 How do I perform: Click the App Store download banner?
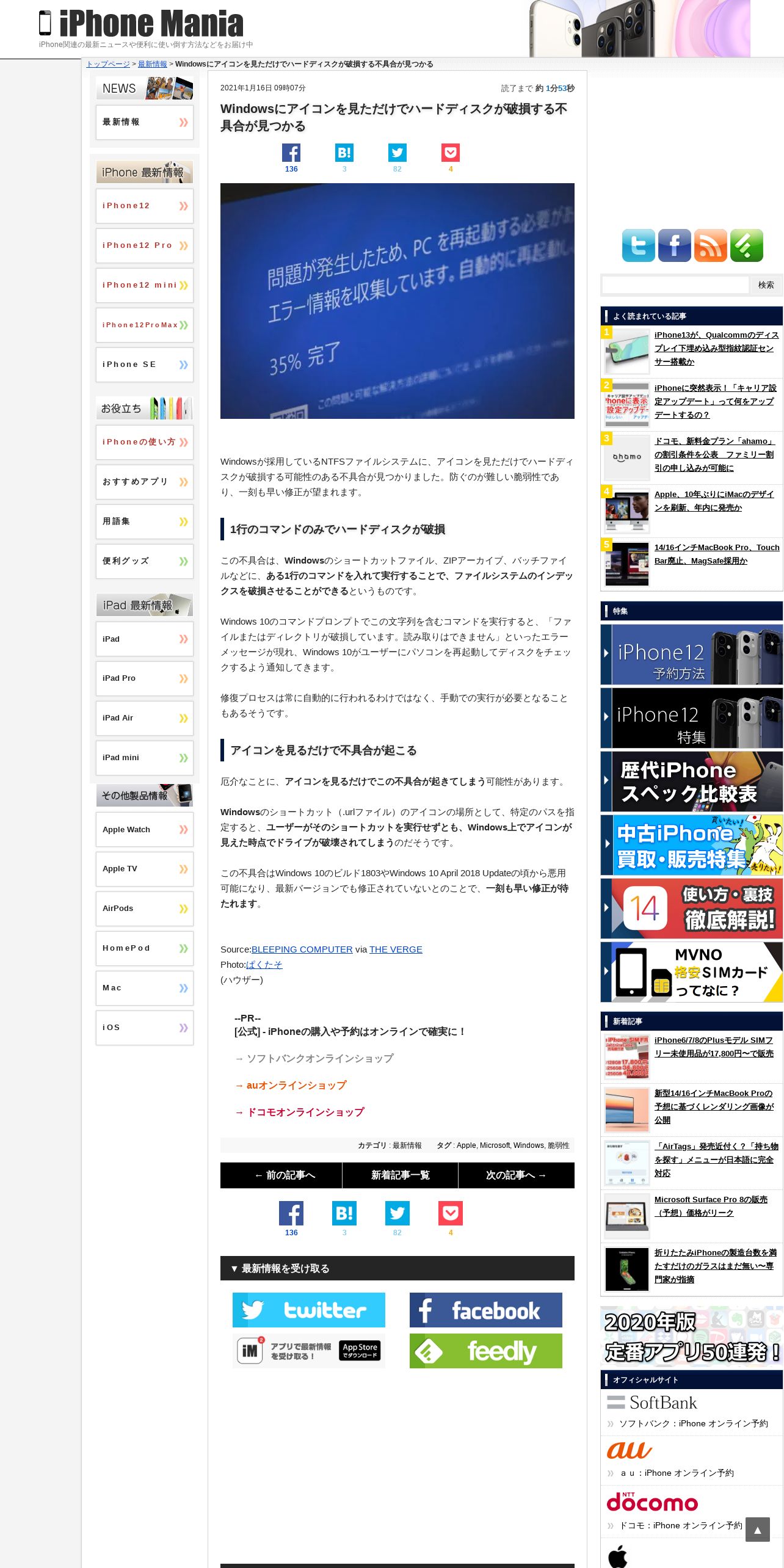pos(309,1351)
